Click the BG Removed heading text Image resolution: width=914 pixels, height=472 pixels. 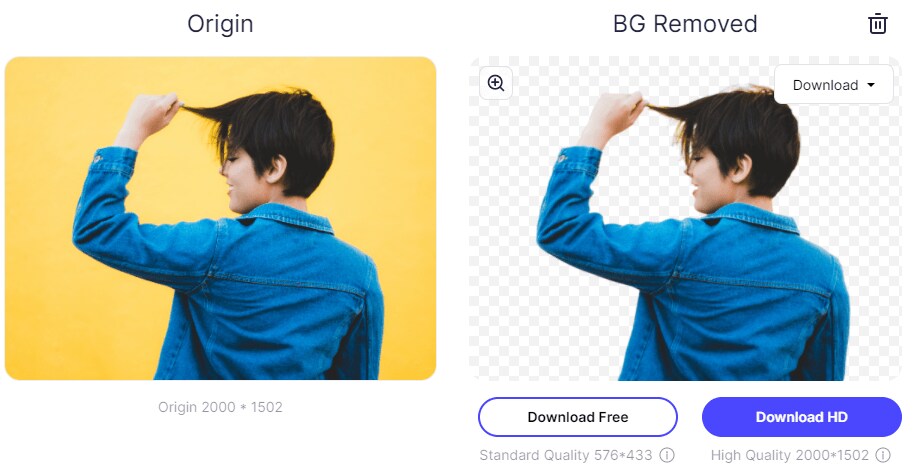click(x=685, y=24)
